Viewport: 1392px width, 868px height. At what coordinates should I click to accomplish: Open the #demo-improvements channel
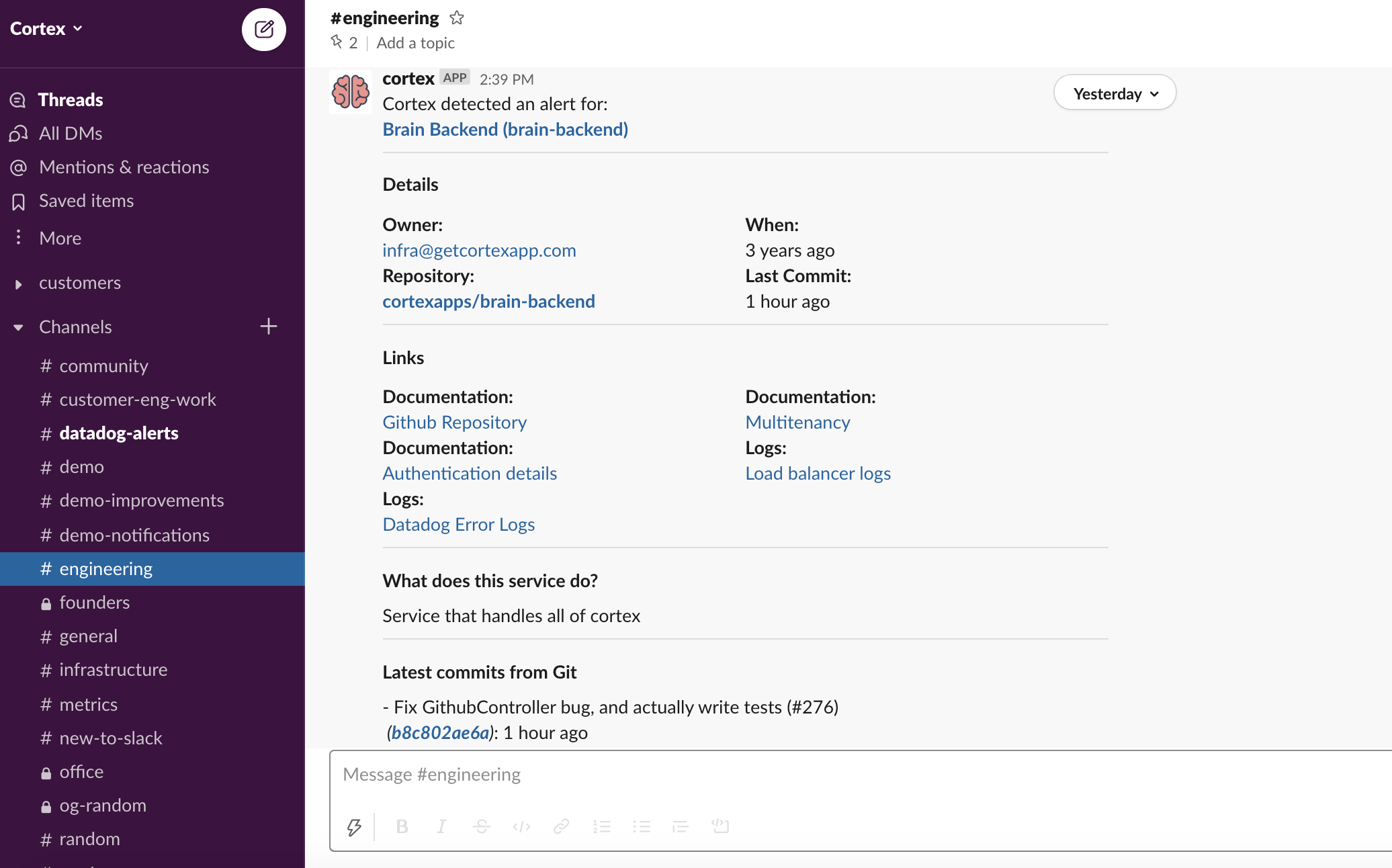(x=152, y=501)
